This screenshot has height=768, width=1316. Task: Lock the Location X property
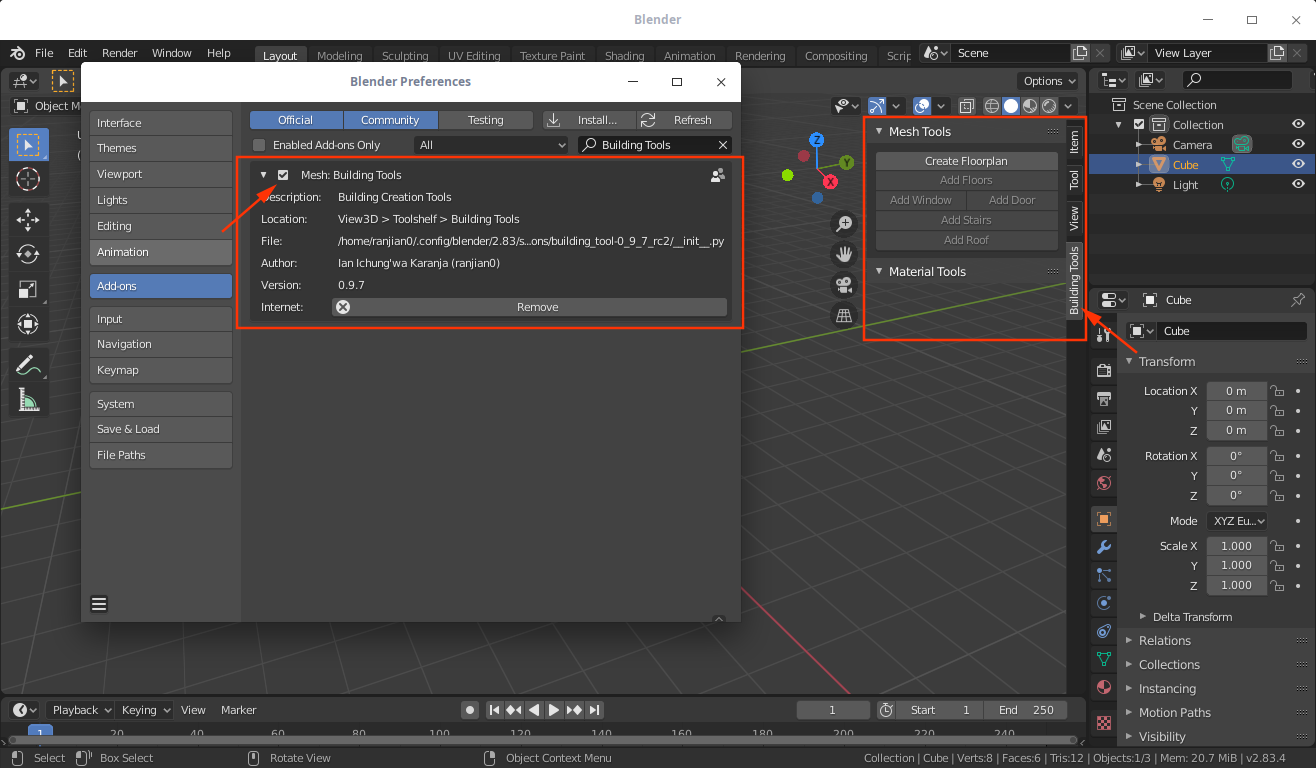coord(1277,391)
